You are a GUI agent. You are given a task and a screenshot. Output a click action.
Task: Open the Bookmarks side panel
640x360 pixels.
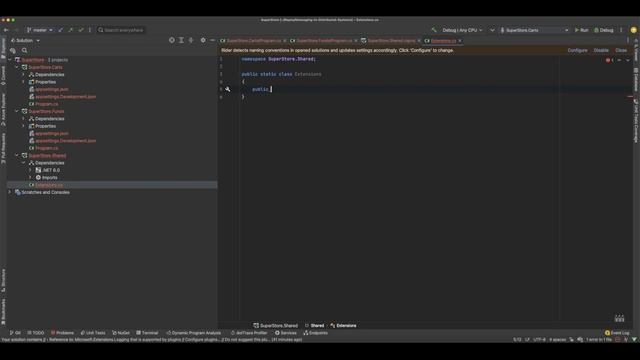(x=3, y=312)
